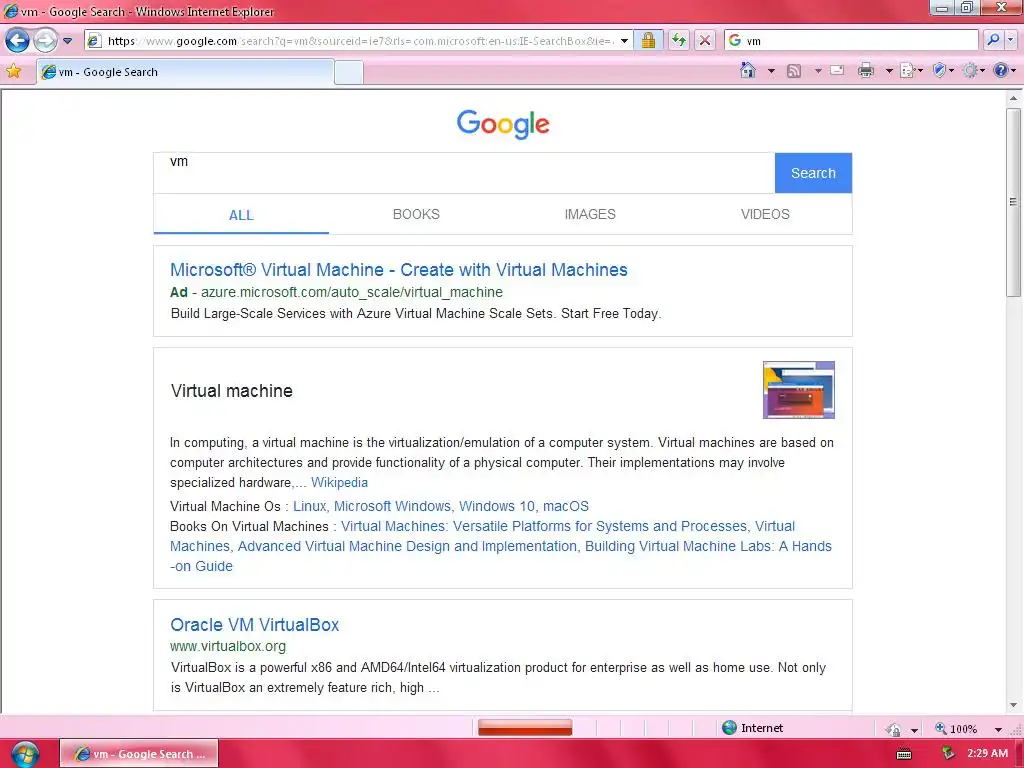Click the Virtual machine panel heading
The width and height of the screenshot is (1024, 768).
[x=232, y=391]
